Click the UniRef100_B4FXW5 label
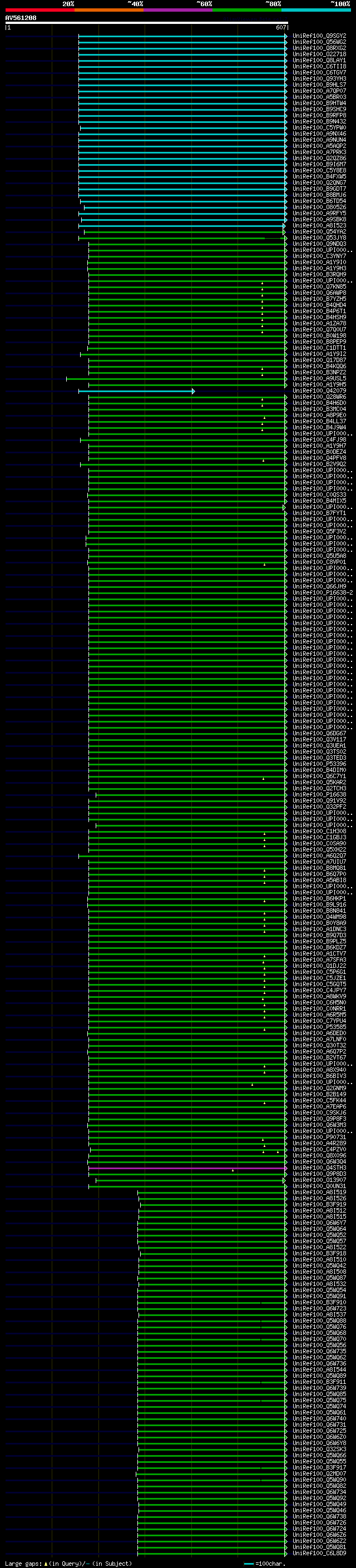Viewport: 356px width, 1568px height. pyautogui.click(x=319, y=176)
